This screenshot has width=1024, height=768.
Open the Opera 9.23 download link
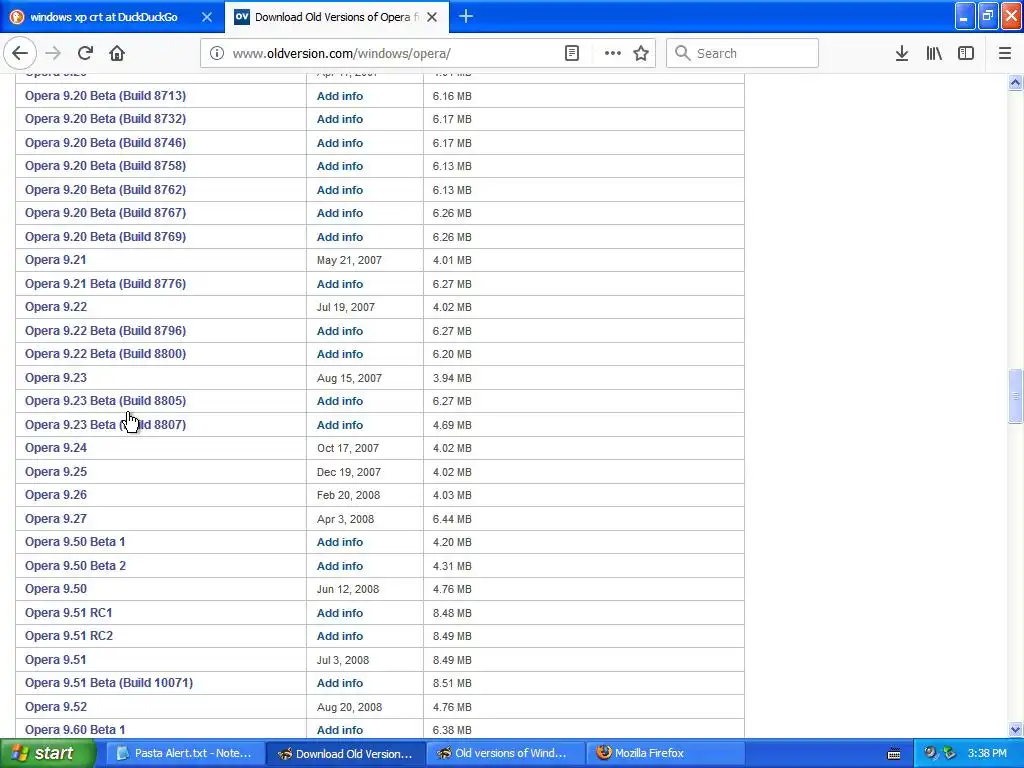(x=56, y=377)
